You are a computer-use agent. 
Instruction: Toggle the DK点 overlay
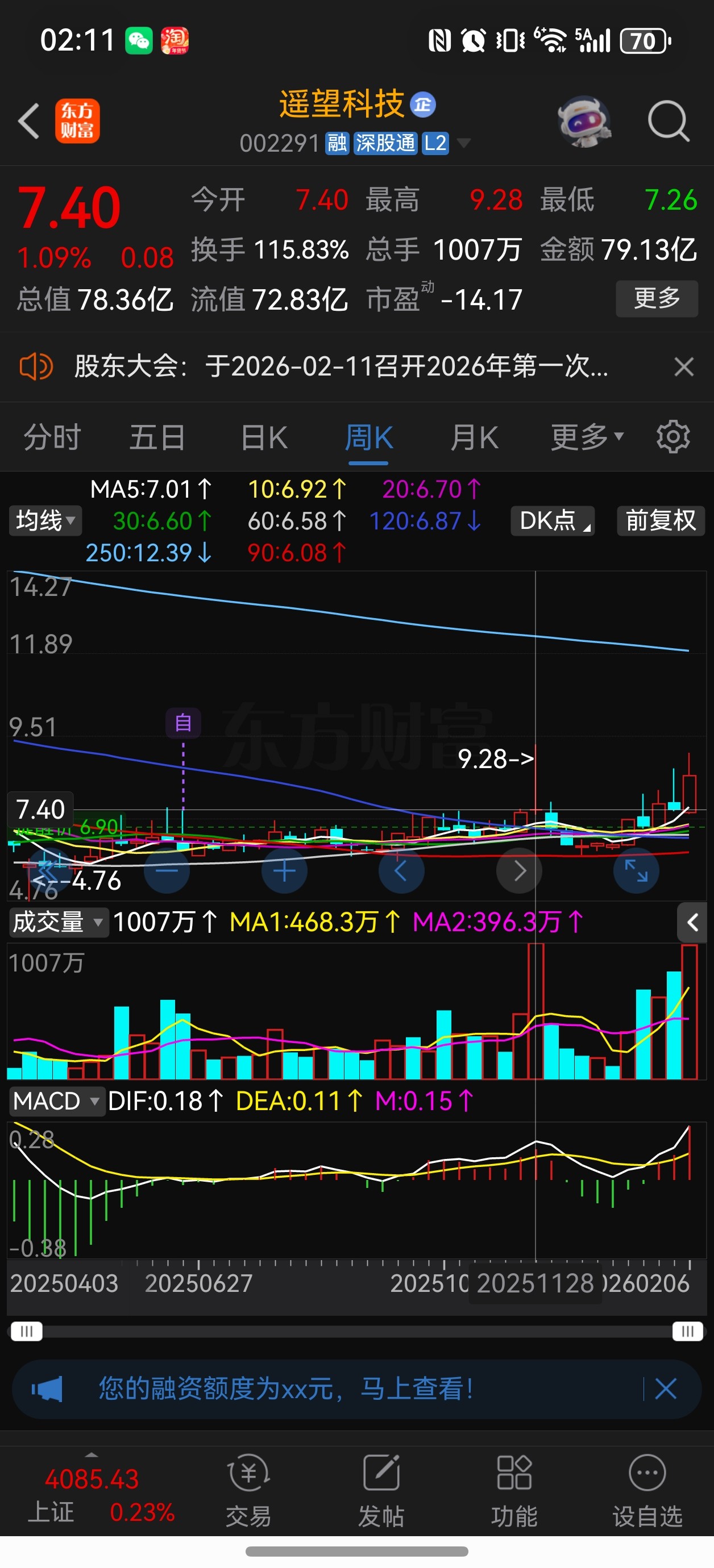(553, 521)
